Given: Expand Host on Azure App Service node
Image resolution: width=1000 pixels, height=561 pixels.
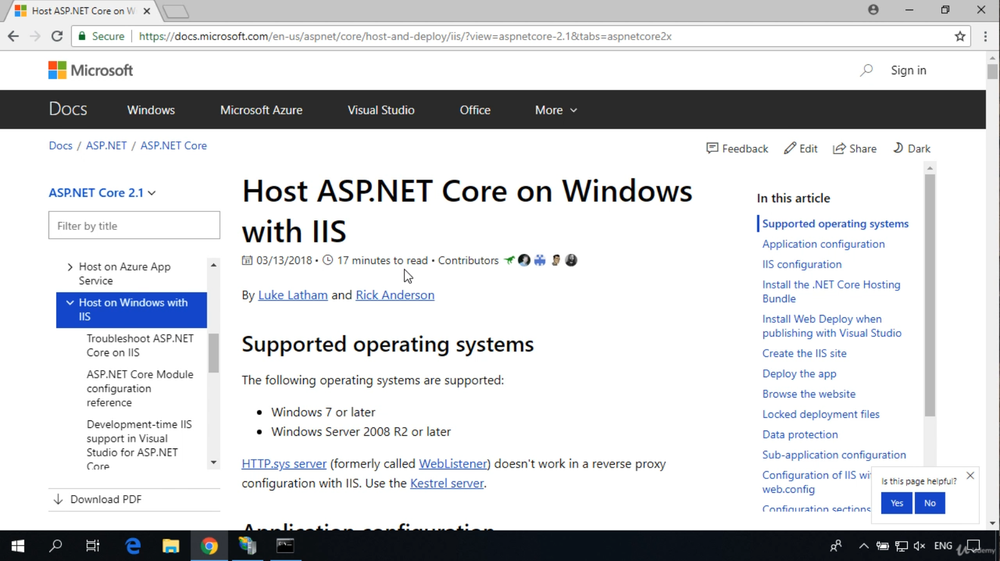Looking at the screenshot, I should pyautogui.click(x=70, y=266).
